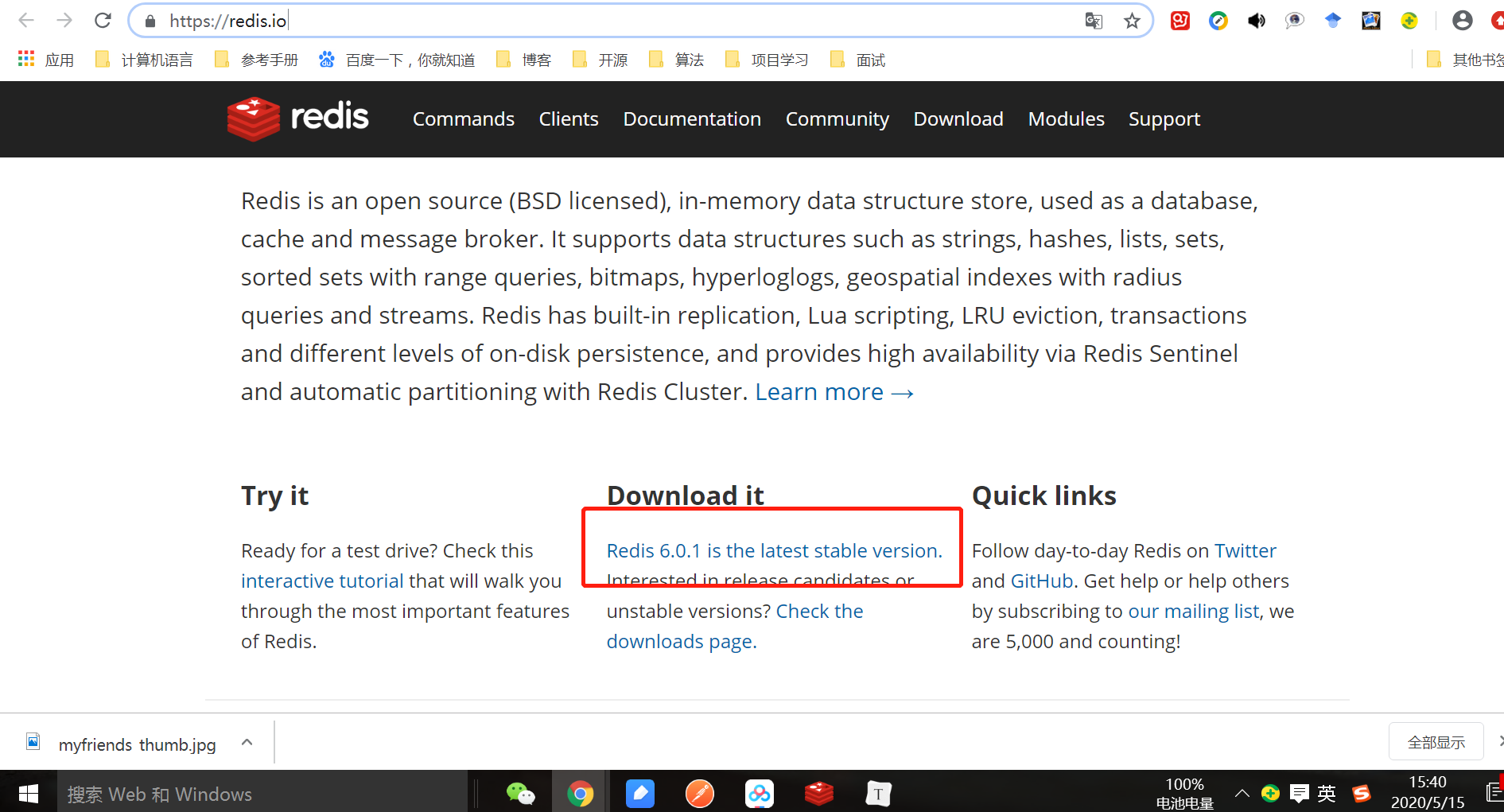Show hidden system tray icons

[x=1242, y=793]
